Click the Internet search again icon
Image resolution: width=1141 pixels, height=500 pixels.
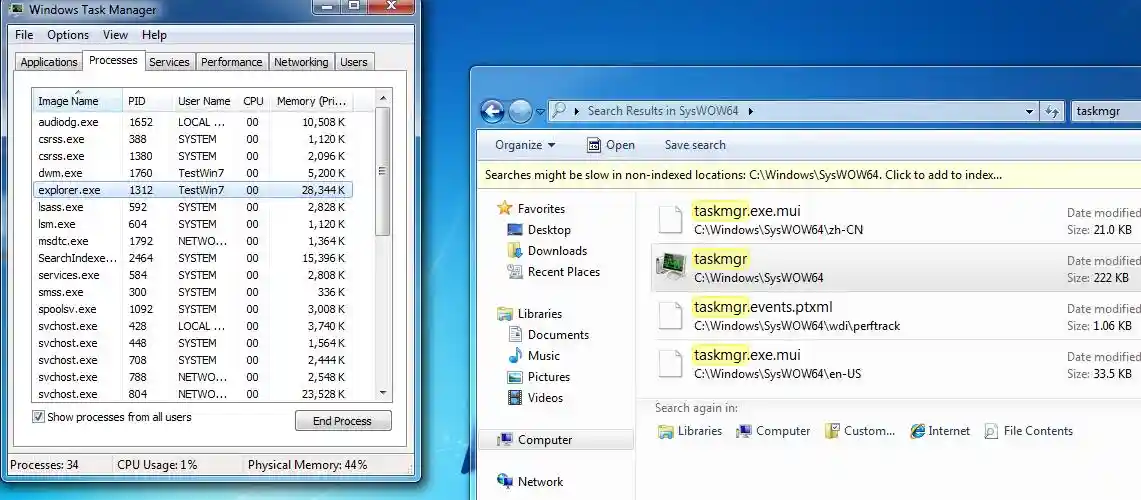click(x=917, y=431)
